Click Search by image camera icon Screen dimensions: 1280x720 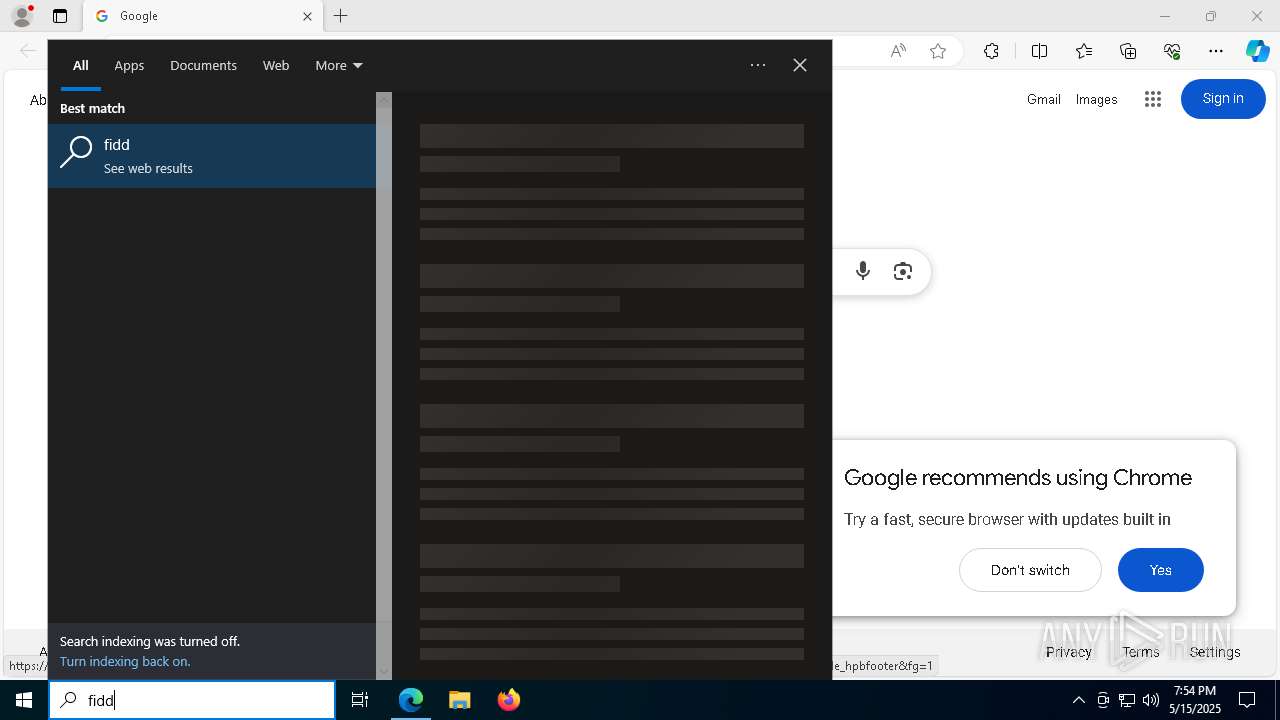[903, 271]
